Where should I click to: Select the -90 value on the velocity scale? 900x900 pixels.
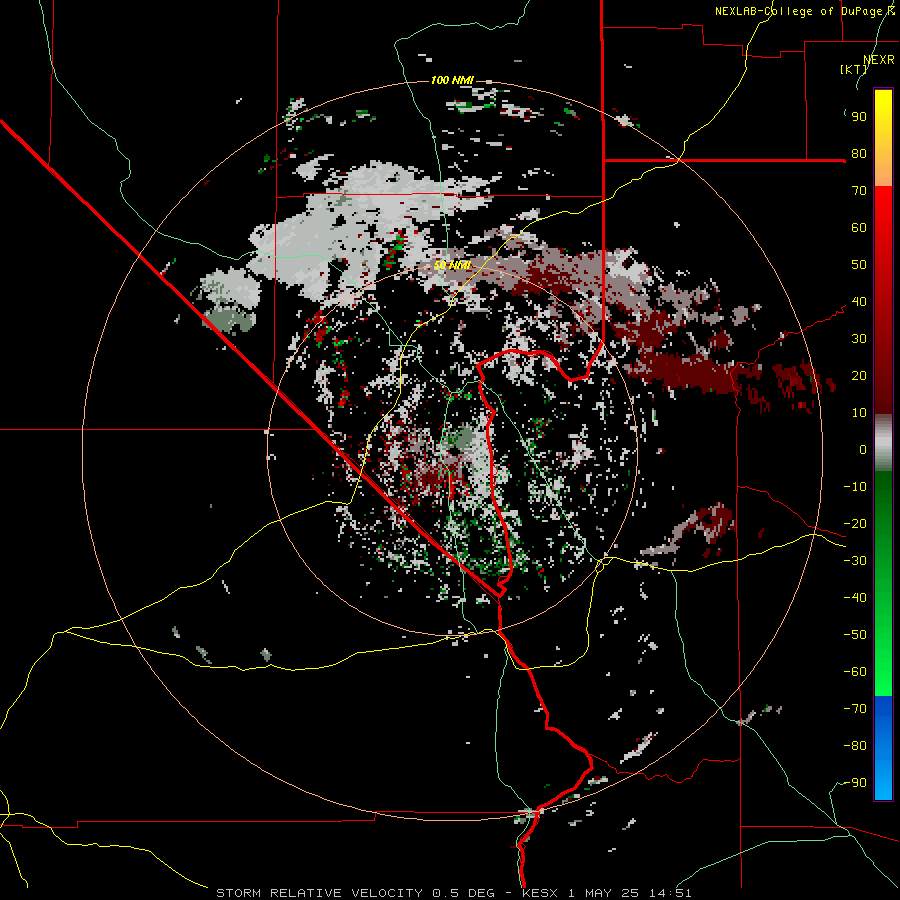click(x=855, y=783)
